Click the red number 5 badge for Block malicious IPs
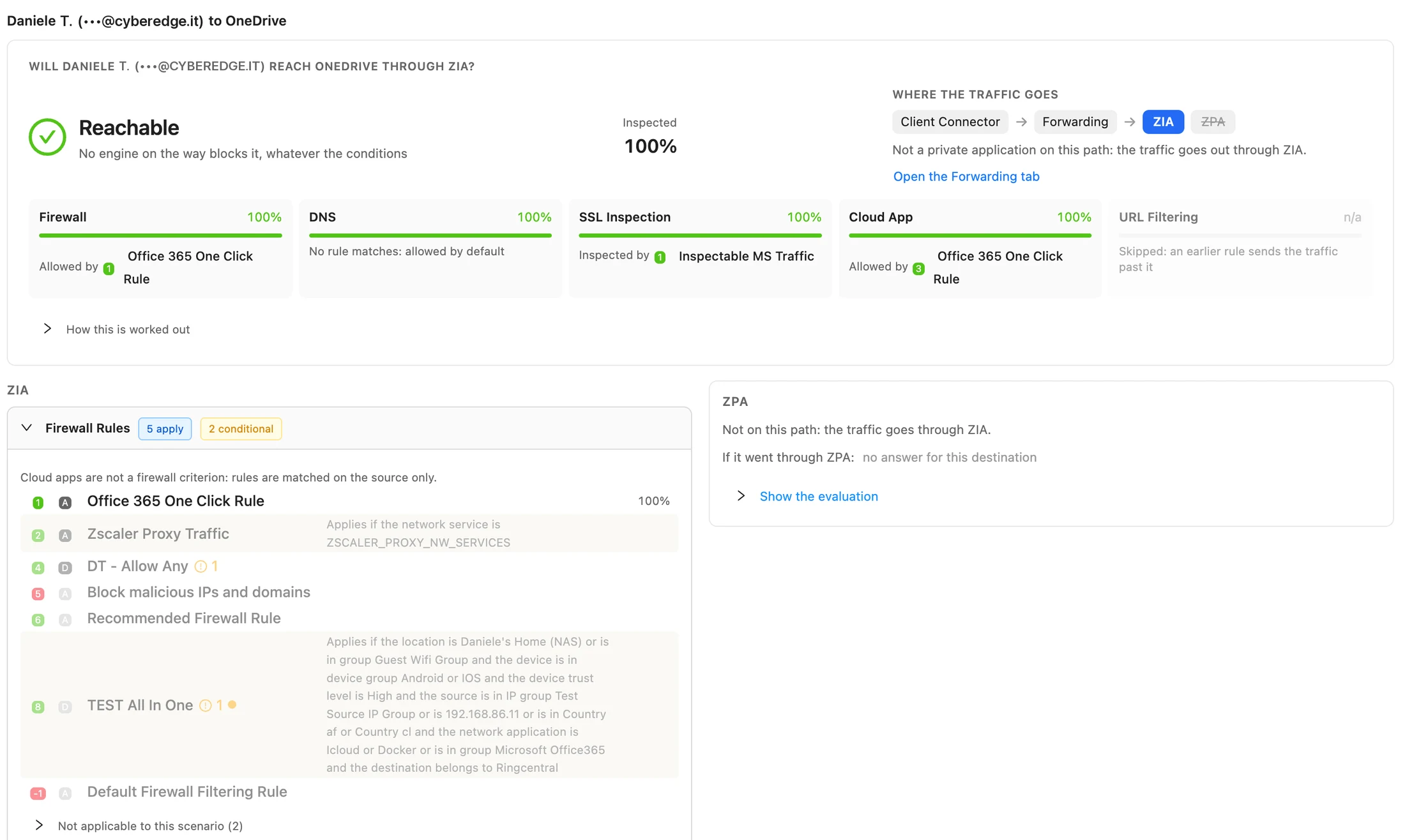The width and height of the screenshot is (1405, 840). click(x=38, y=594)
